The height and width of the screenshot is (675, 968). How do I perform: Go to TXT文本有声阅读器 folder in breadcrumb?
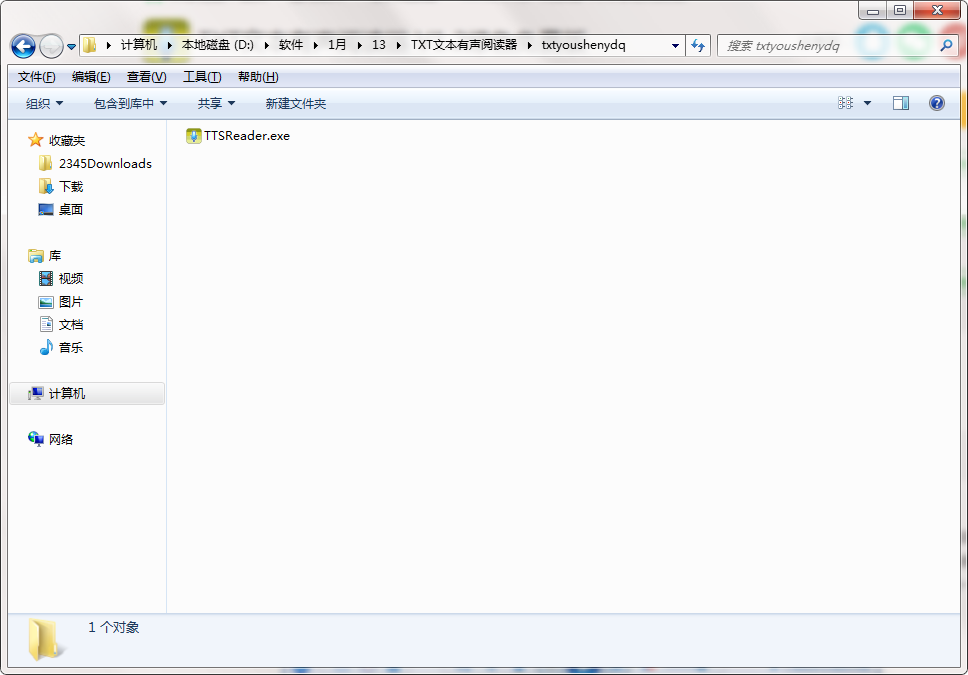464,45
